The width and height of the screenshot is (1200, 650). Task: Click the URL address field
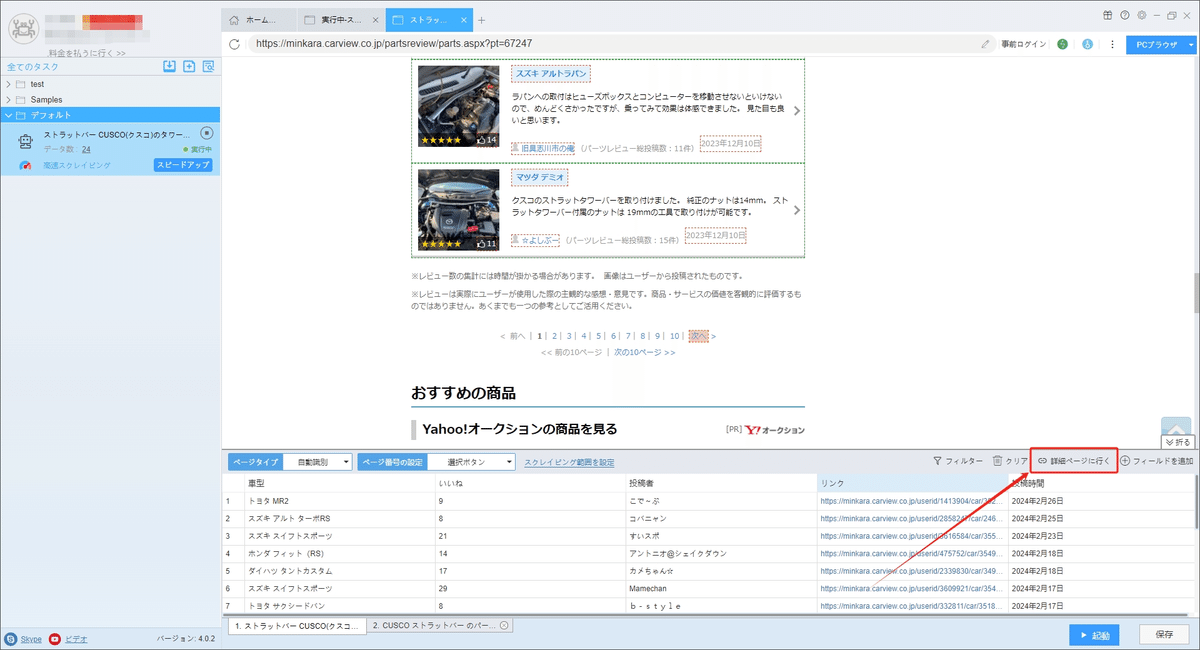coord(610,44)
